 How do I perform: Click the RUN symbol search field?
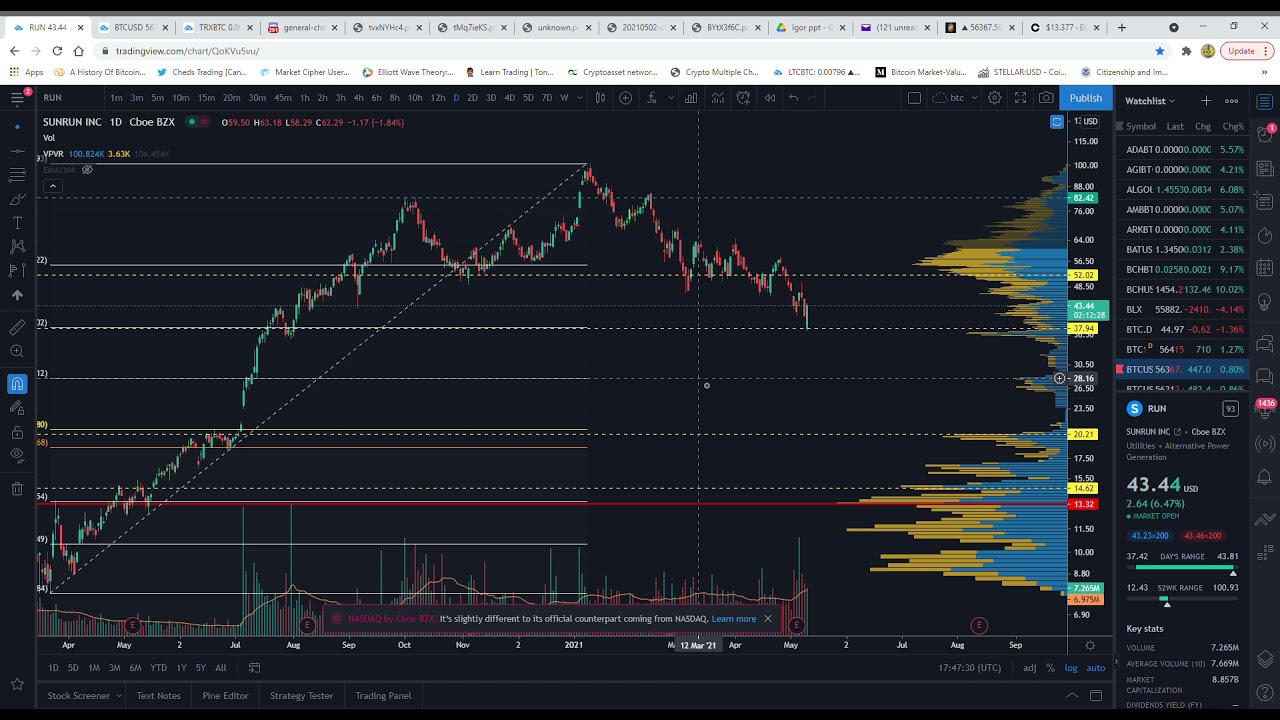click(70, 98)
